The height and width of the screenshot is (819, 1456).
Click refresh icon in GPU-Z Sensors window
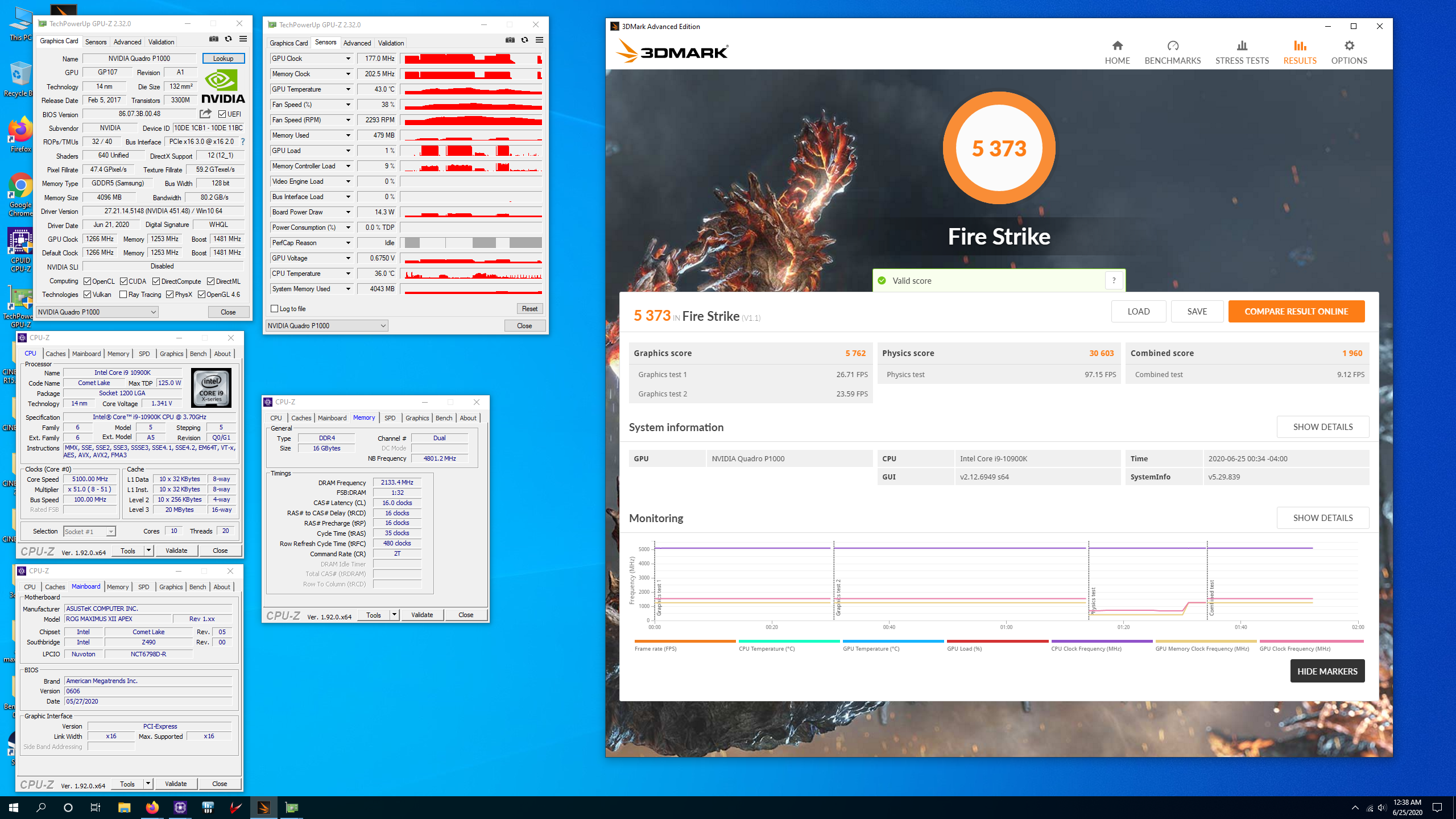tap(524, 40)
